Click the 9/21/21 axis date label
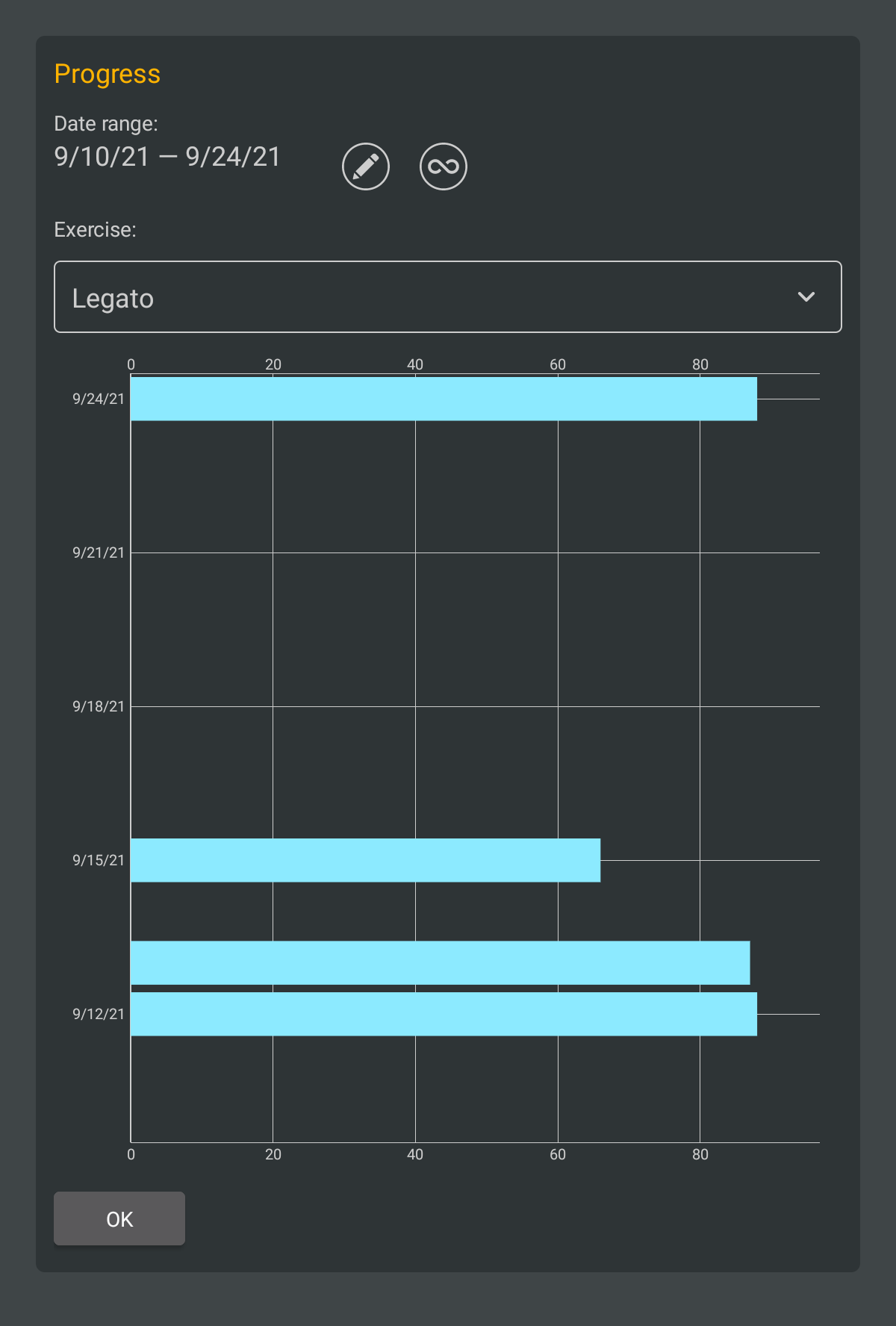The width and height of the screenshot is (896, 1326). (x=99, y=553)
